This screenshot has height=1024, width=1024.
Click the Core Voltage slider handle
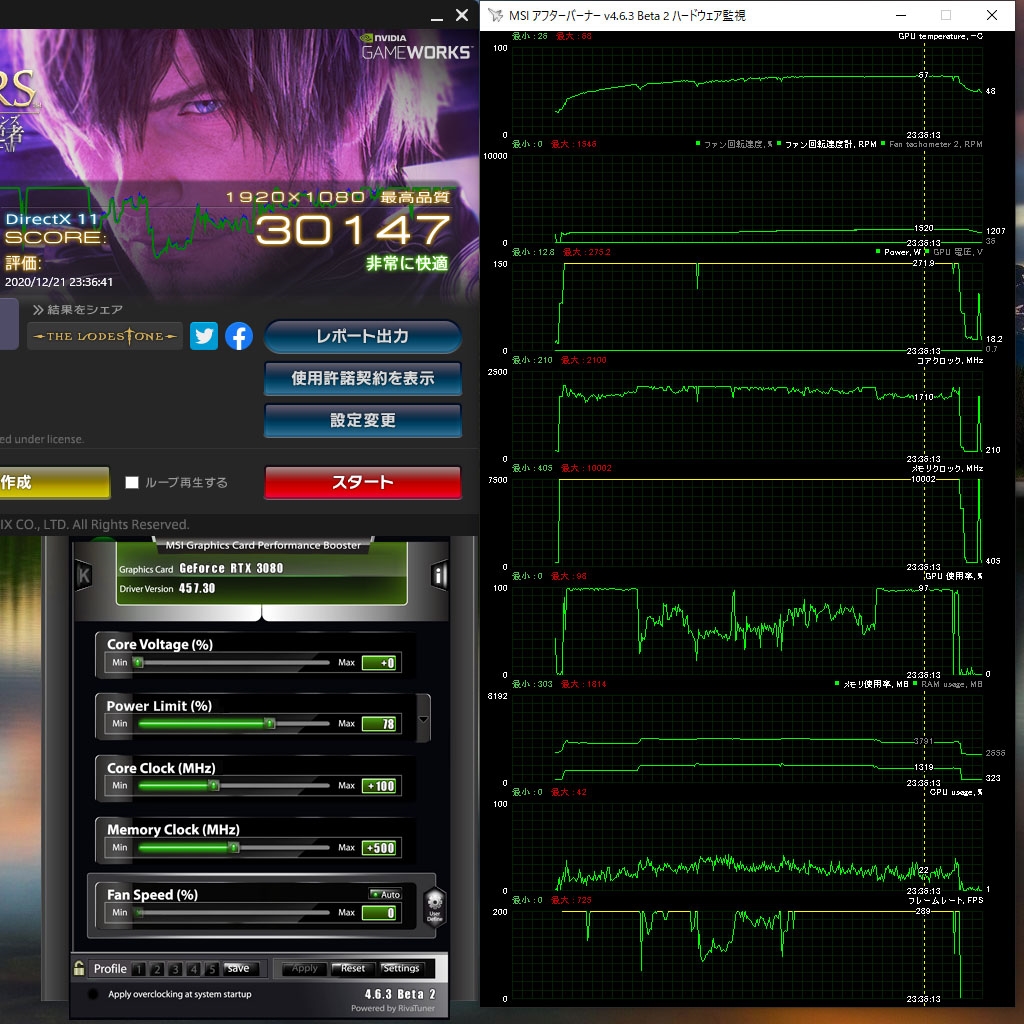click(138, 662)
